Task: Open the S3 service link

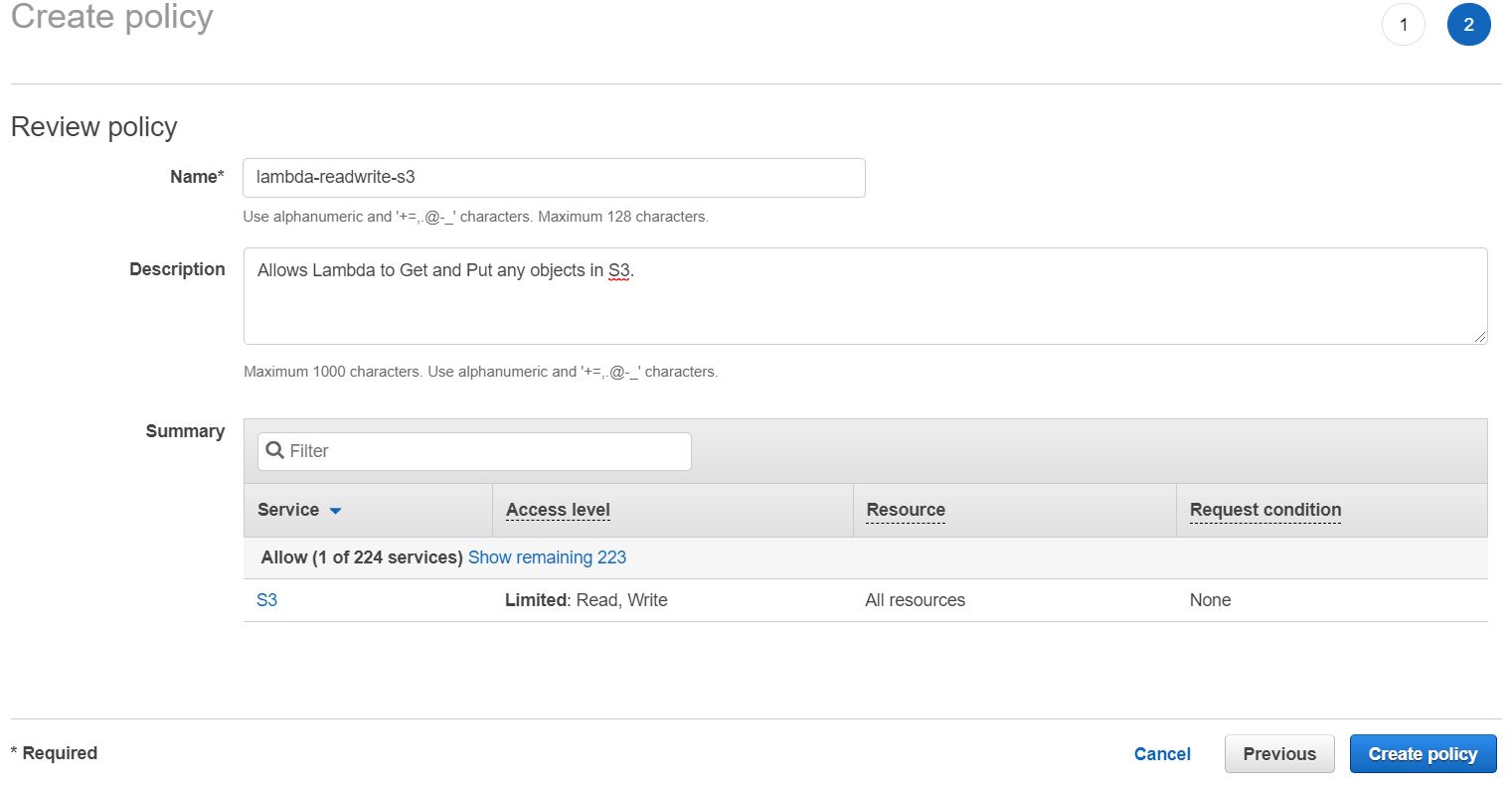Action: (266, 600)
